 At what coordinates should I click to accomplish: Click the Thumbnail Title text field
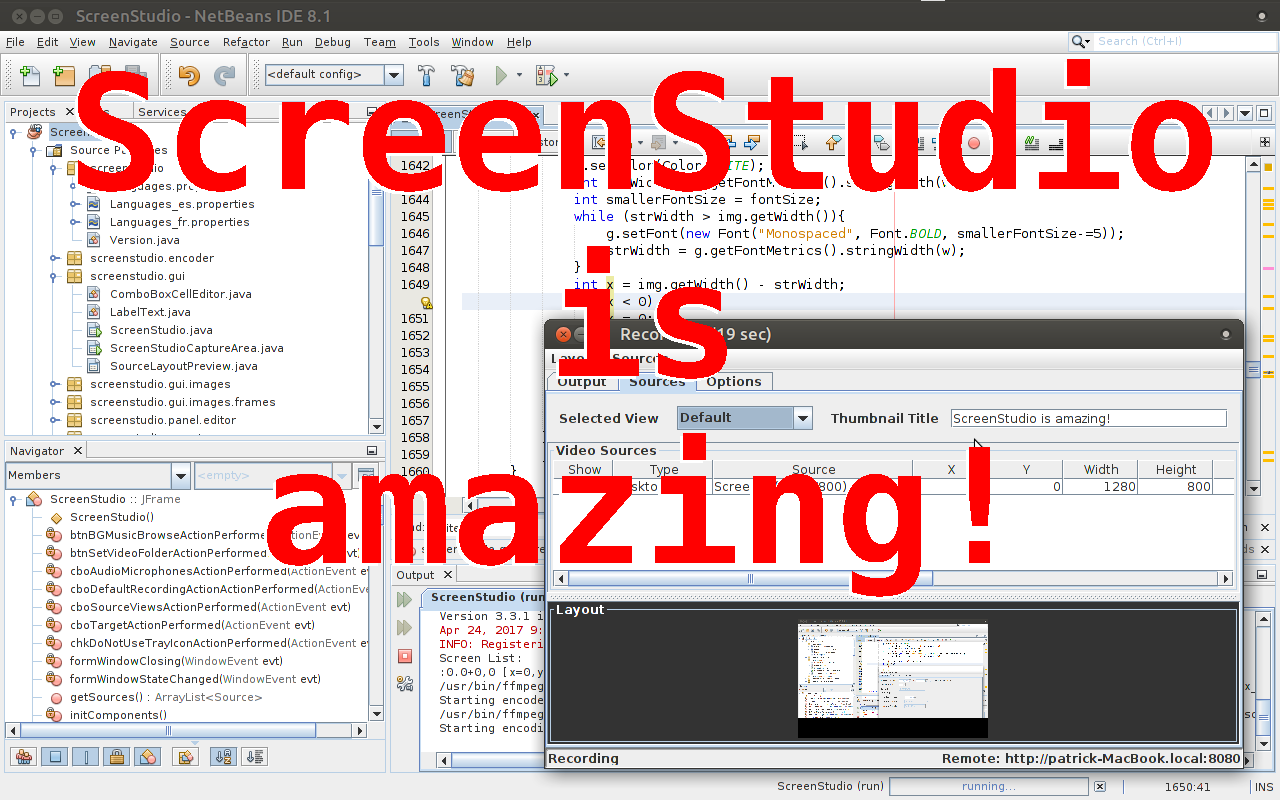[1088, 419]
